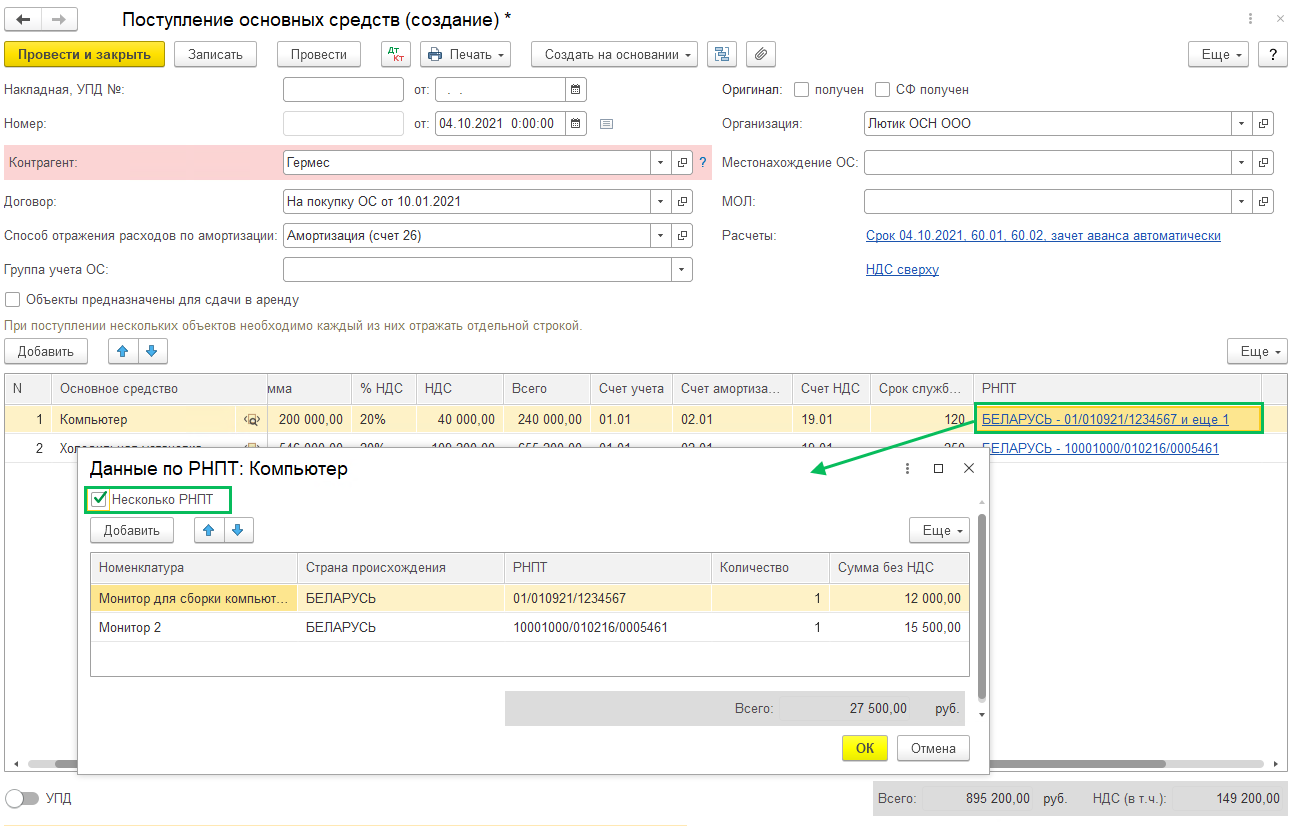1298x826 pixels.
Task: Expand Способ отражения расходов dropdown
Action: [x=660, y=235]
